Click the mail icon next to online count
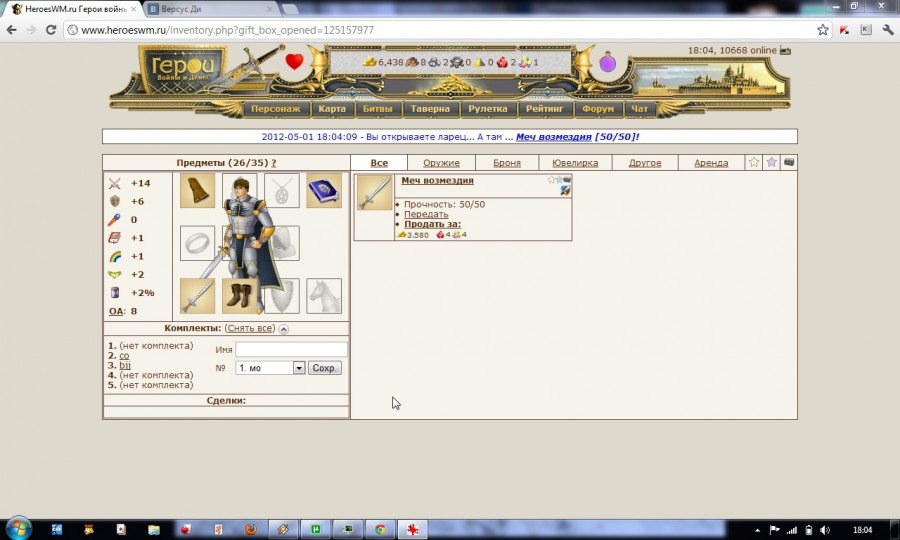 [785, 50]
